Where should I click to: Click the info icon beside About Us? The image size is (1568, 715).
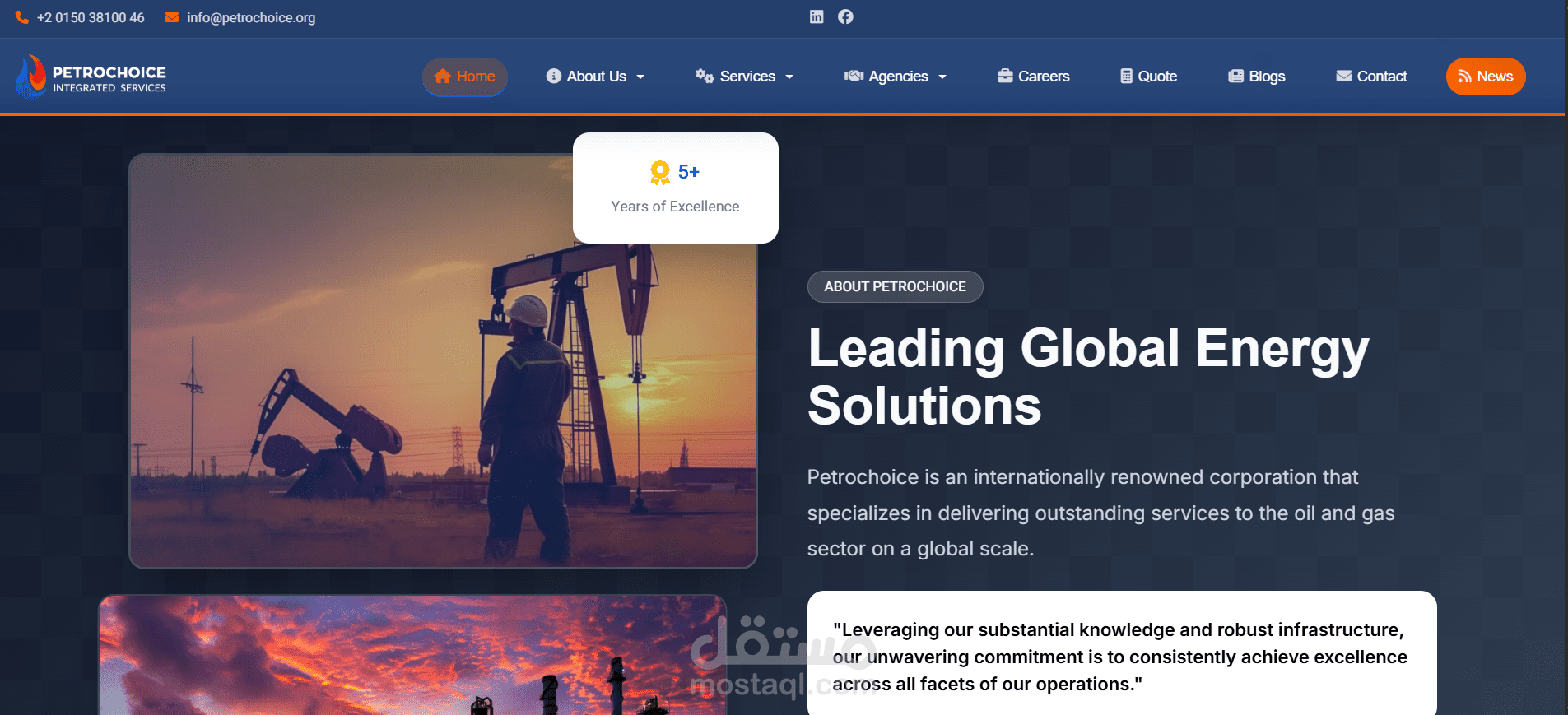[x=554, y=77]
